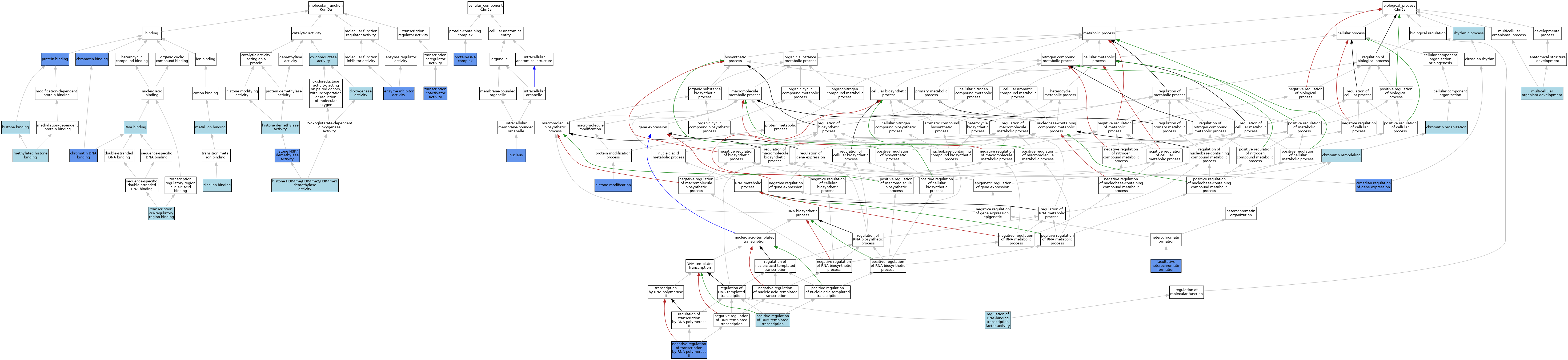Select 'modification-dependent protein binding' node

point(56,93)
